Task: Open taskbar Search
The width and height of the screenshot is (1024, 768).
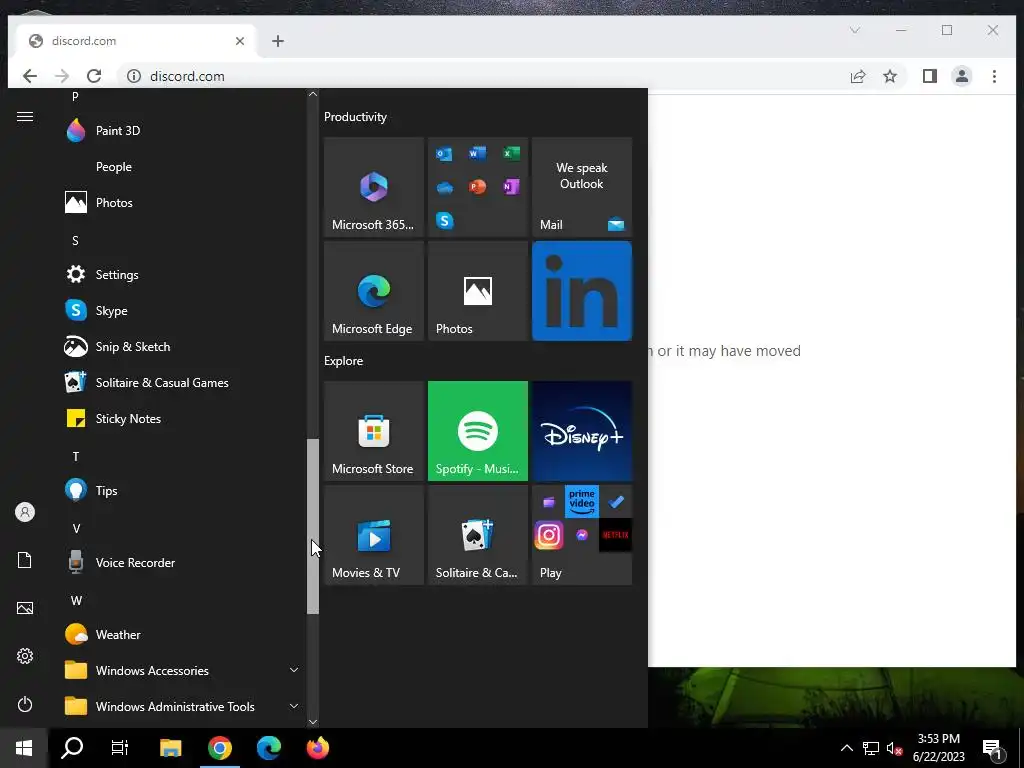Action: [x=72, y=748]
